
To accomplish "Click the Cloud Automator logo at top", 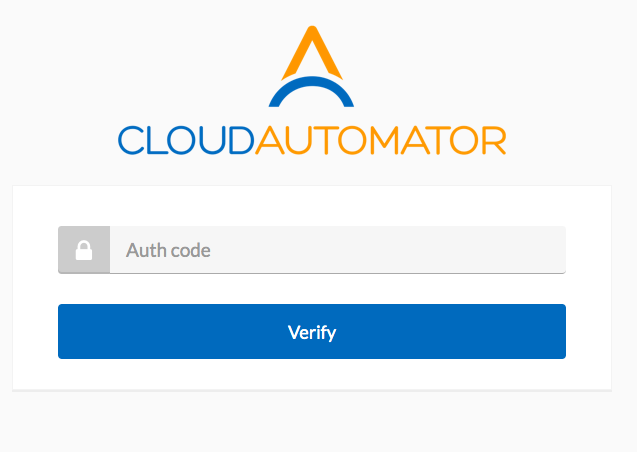I will (312, 91).
